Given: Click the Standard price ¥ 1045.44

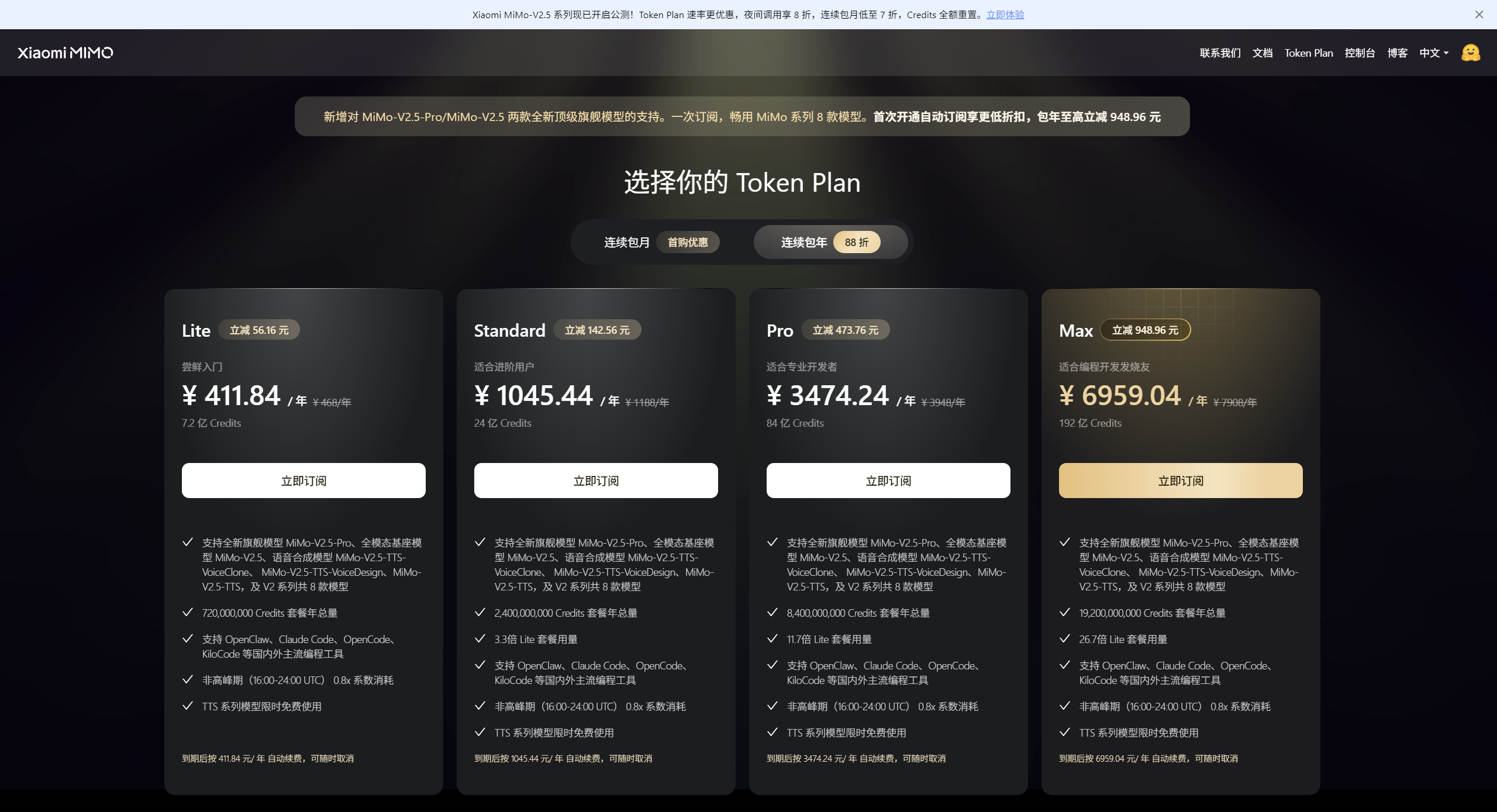Looking at the screenshot, I should (534, 395).
